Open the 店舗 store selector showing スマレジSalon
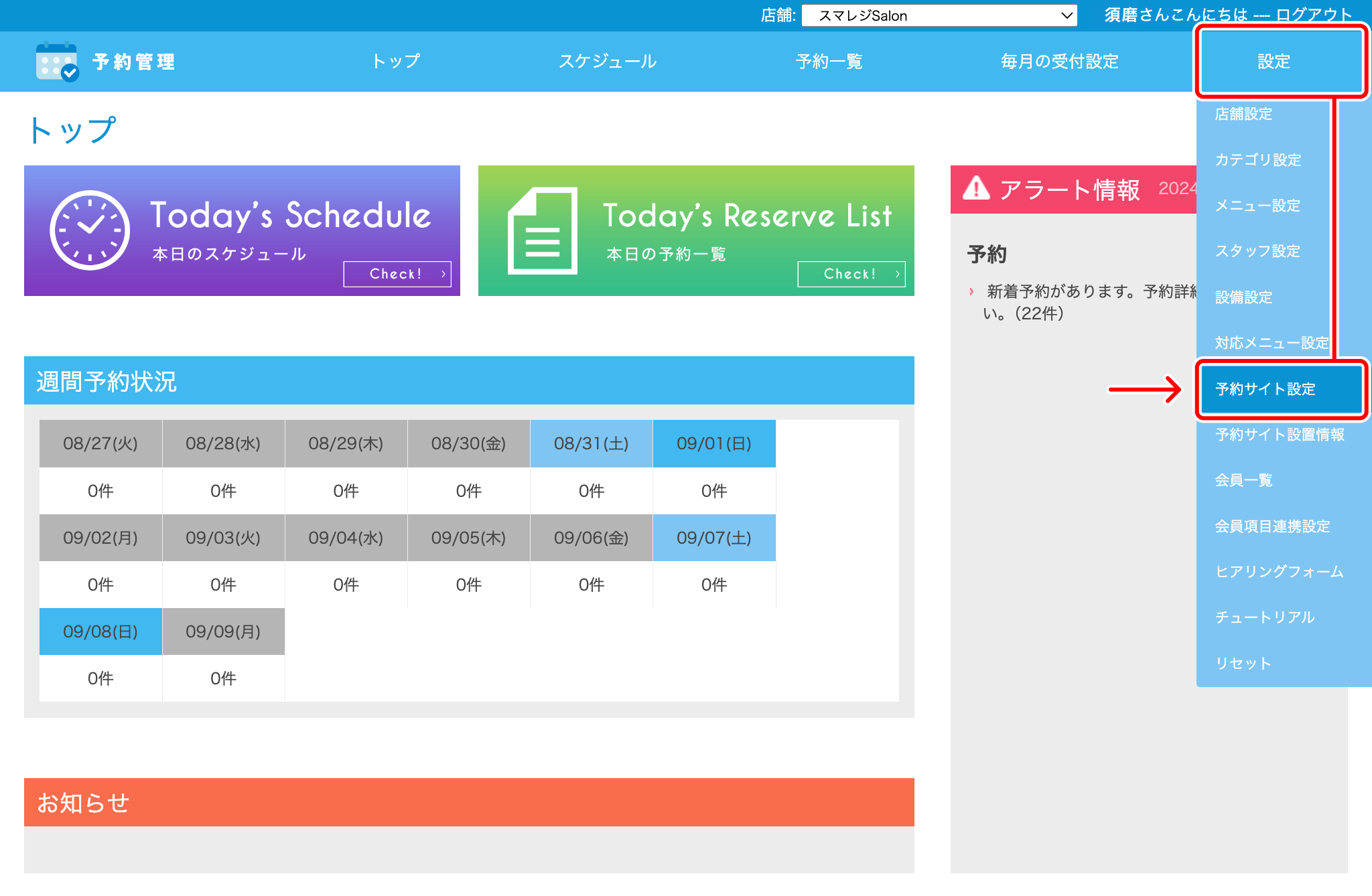 (938, 15)
